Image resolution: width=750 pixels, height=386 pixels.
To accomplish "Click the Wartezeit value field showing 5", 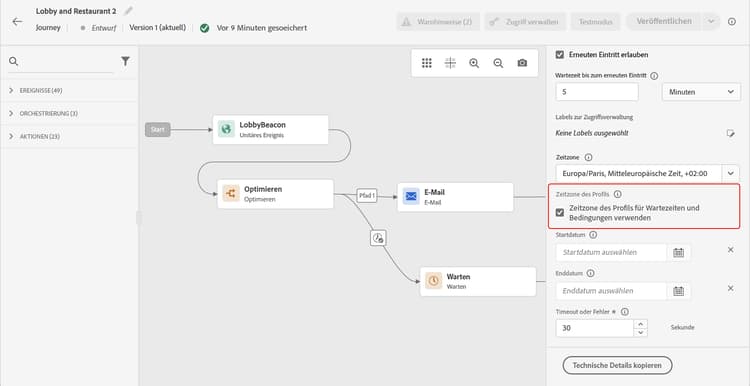I will [596, 92].
